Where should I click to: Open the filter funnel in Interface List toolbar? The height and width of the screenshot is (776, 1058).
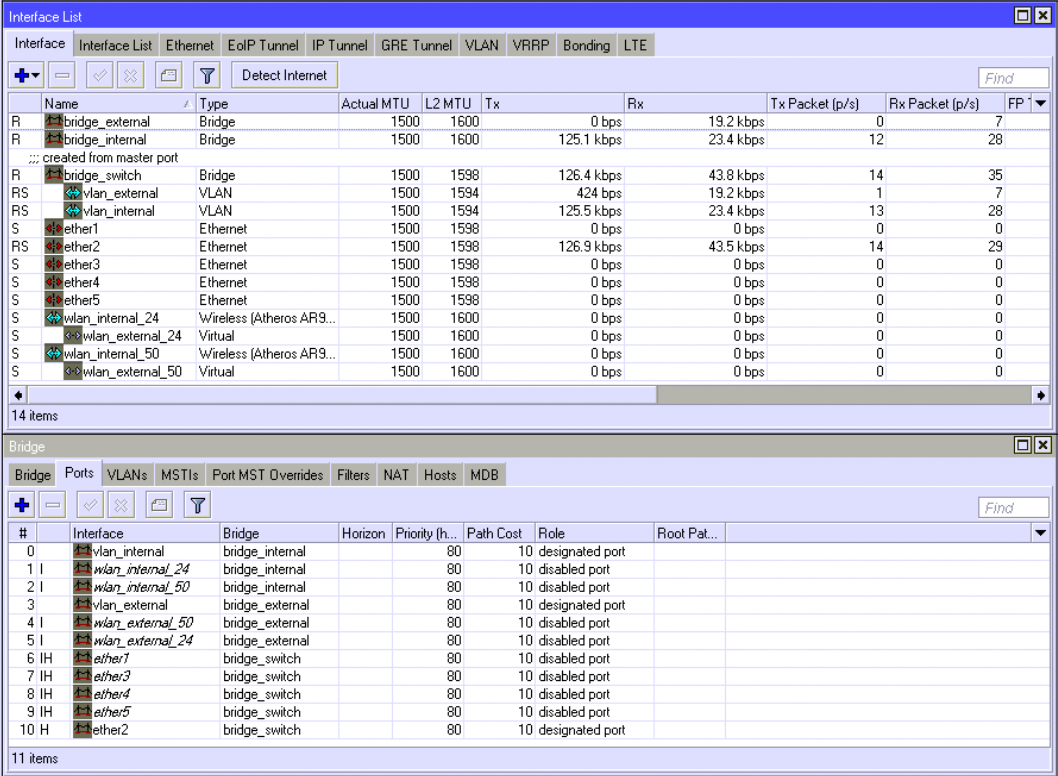[206, 75]
